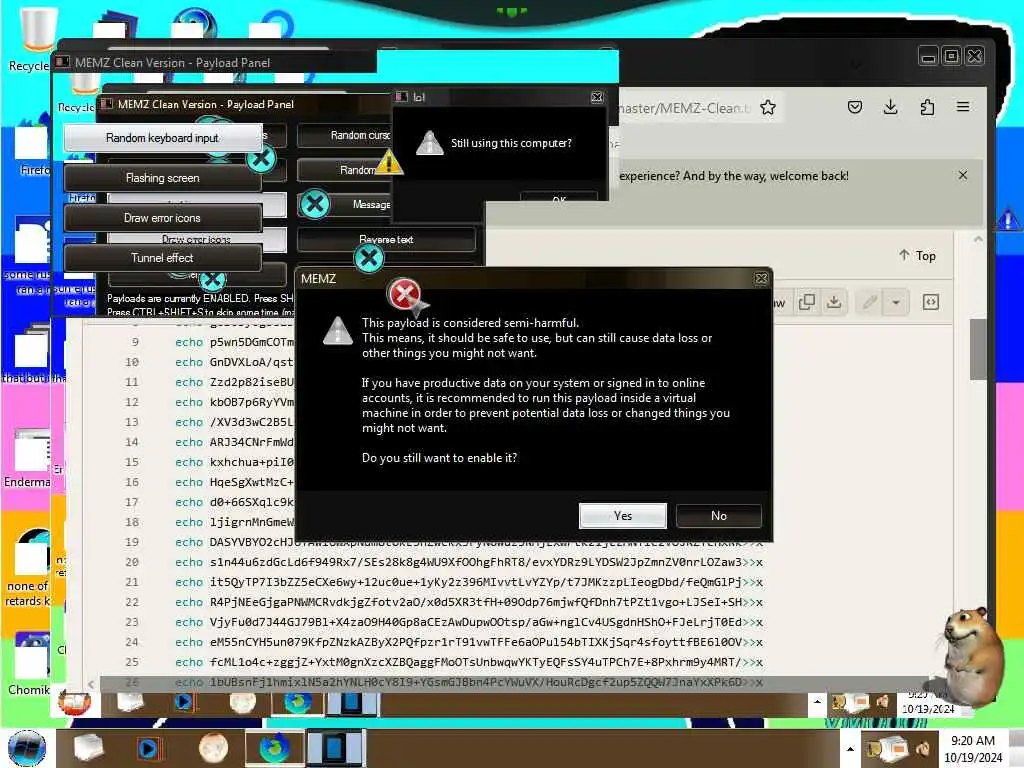Click code line starting 'eM55nCYH5un079'
The height and width of the screenshot is (768, 1024).
[469, 642]
